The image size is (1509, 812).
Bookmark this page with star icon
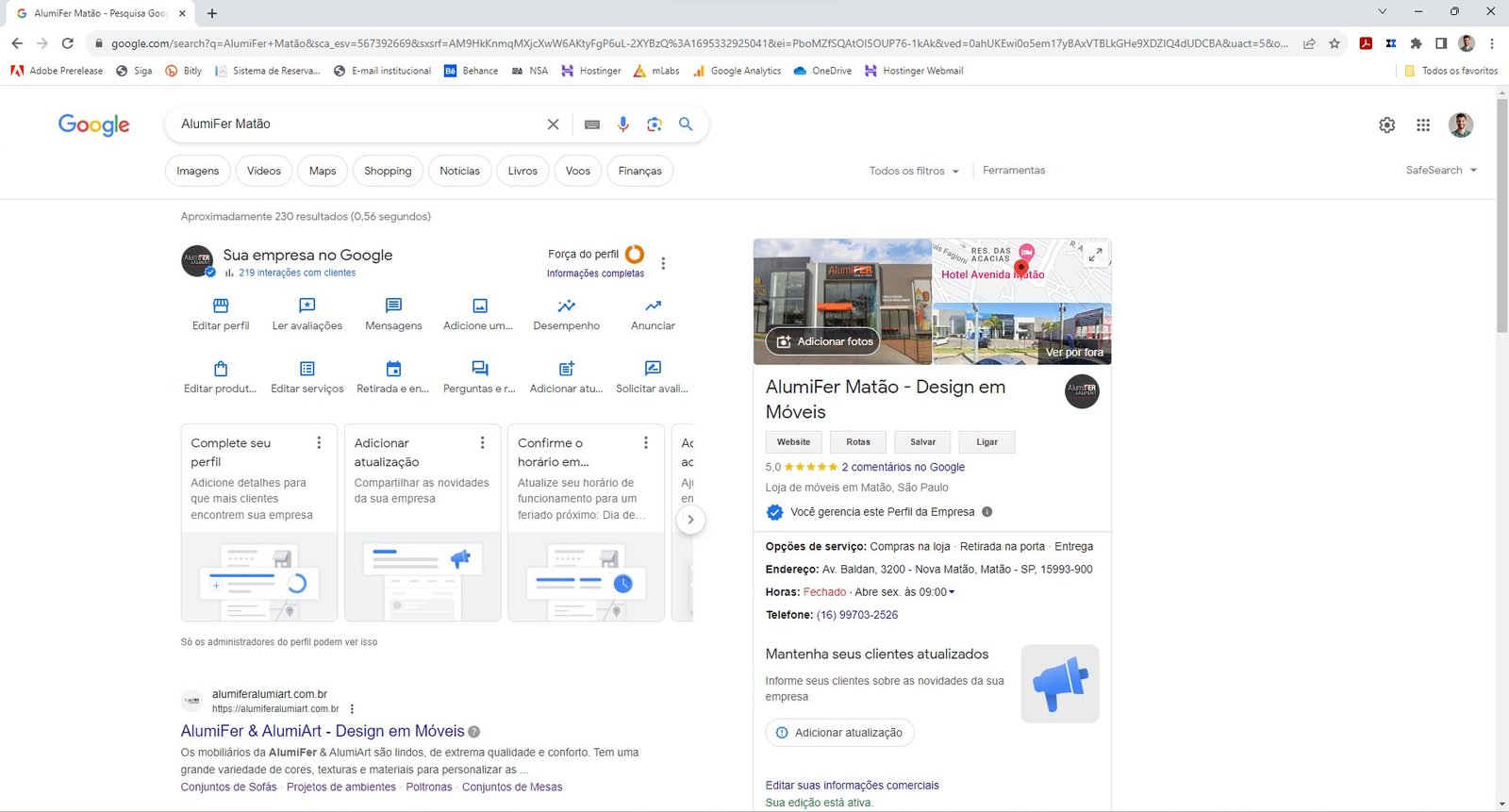[1335, 43]
